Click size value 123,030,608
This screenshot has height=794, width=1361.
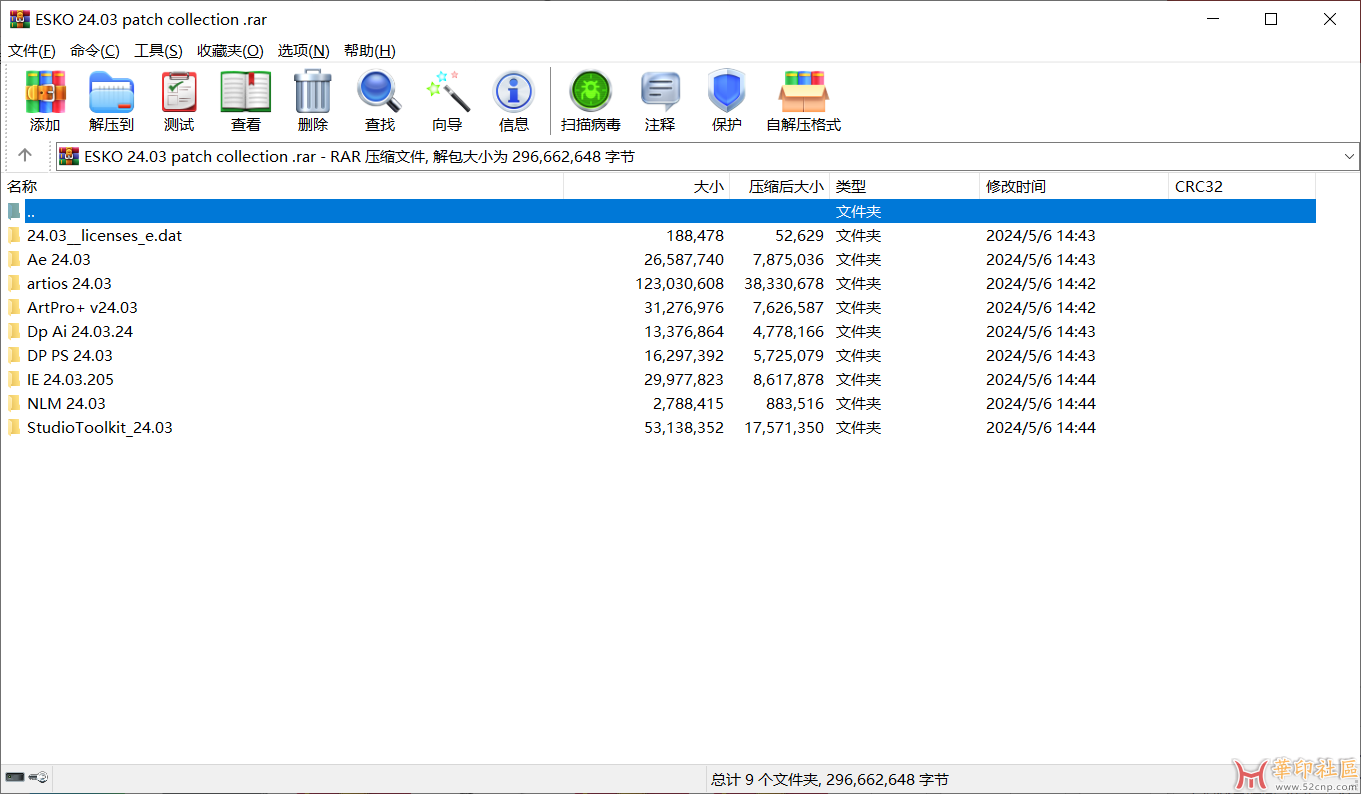click(x=679, y=284)
